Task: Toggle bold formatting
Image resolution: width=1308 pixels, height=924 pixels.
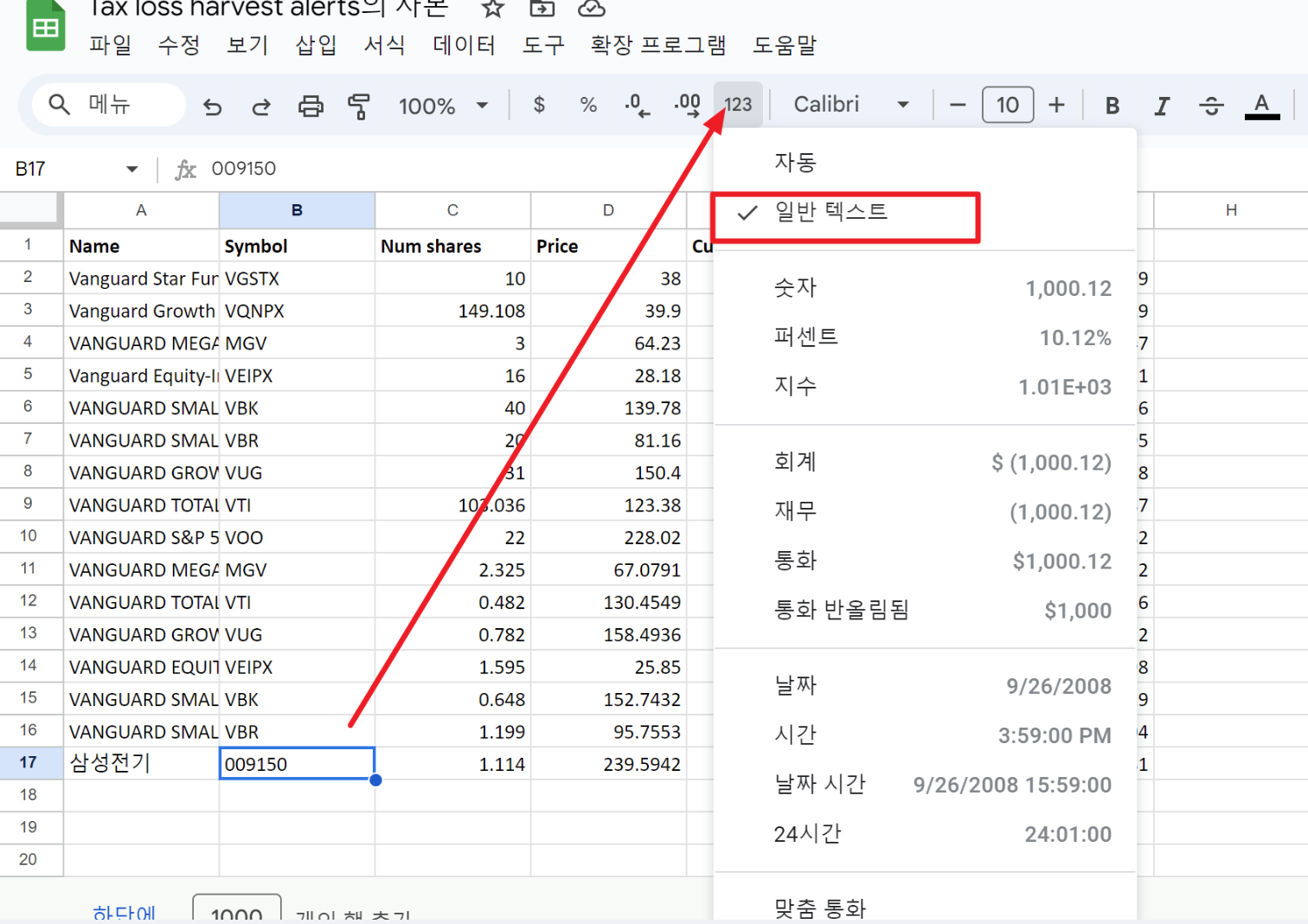Action: [1112, 106]
